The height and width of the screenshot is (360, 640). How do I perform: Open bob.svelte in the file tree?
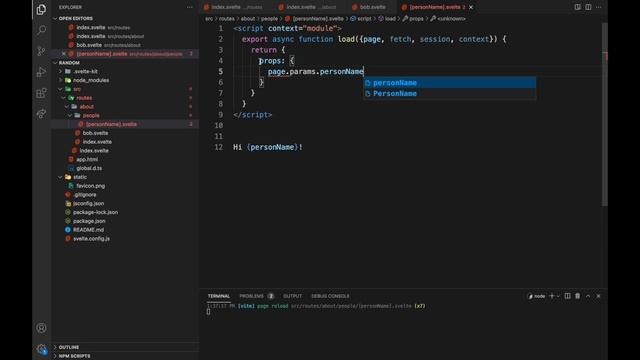(x=95, y=133)
